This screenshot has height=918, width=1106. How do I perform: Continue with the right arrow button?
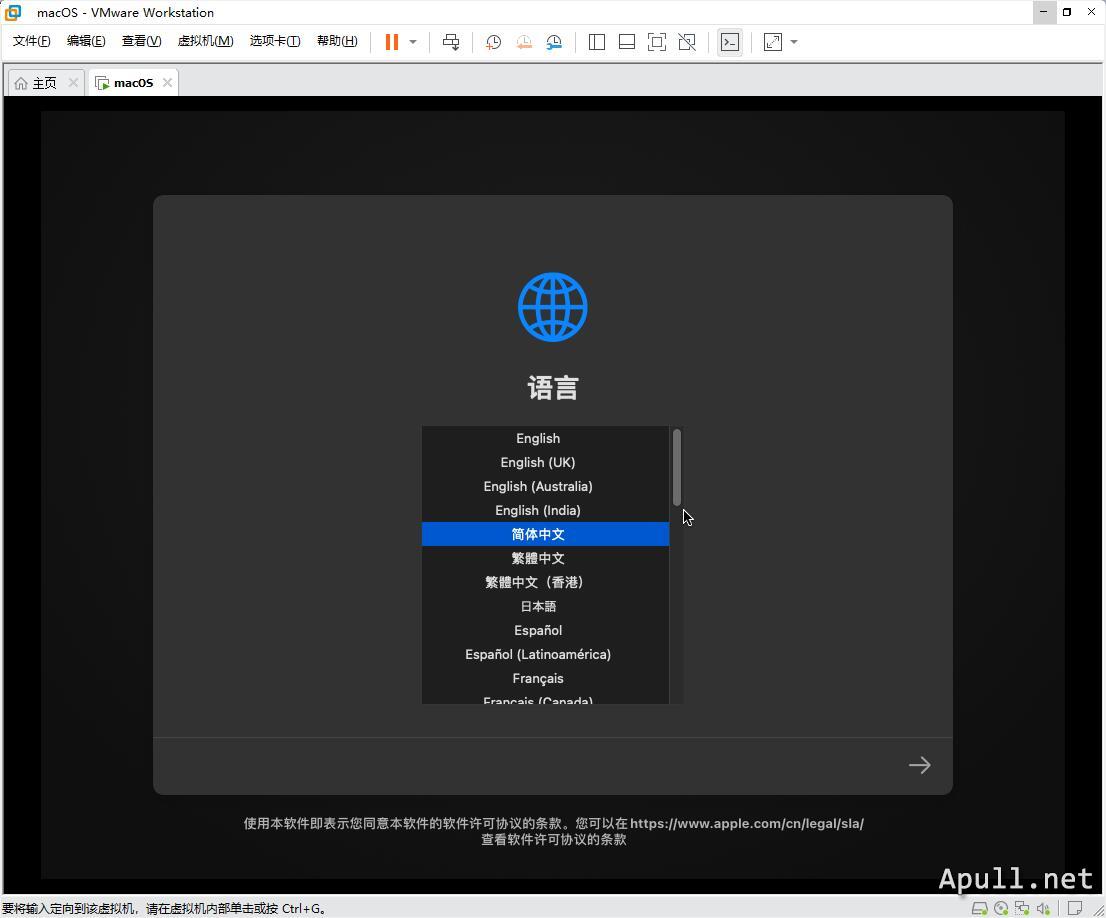point(919,765)
